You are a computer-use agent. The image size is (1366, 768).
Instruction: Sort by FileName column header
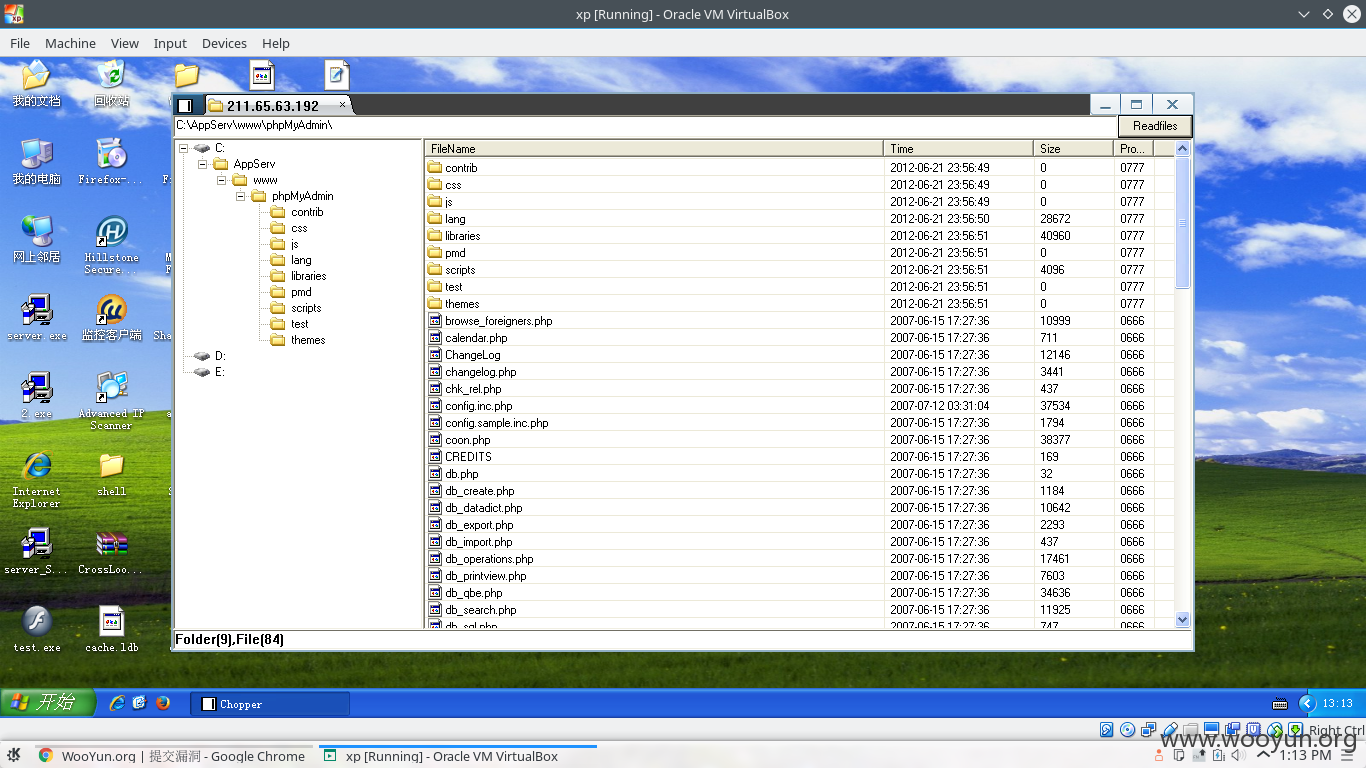655,148
